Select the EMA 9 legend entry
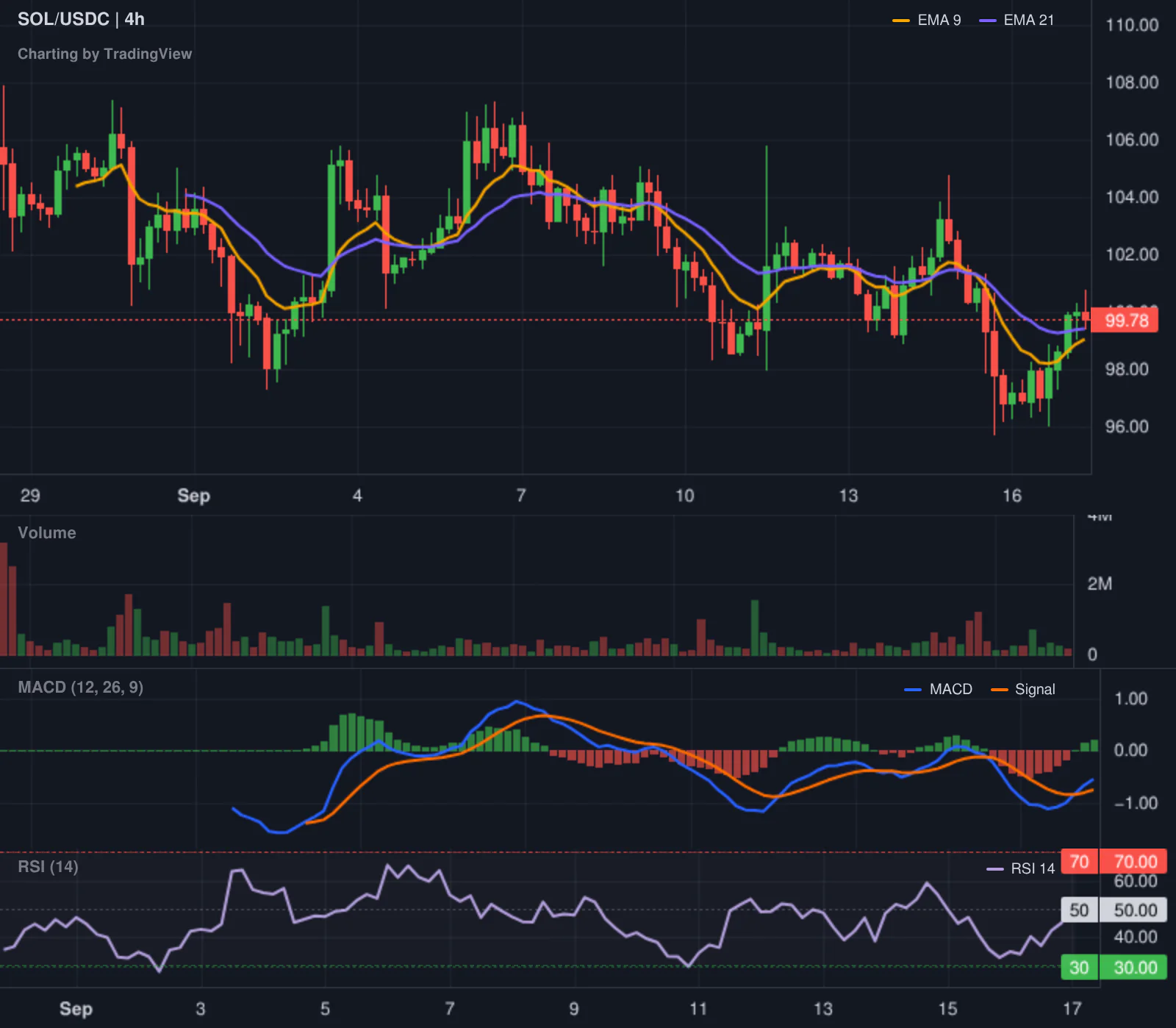Image resolution: width=1176 pixels, height=1028 pixels. [x=926, y=21]
